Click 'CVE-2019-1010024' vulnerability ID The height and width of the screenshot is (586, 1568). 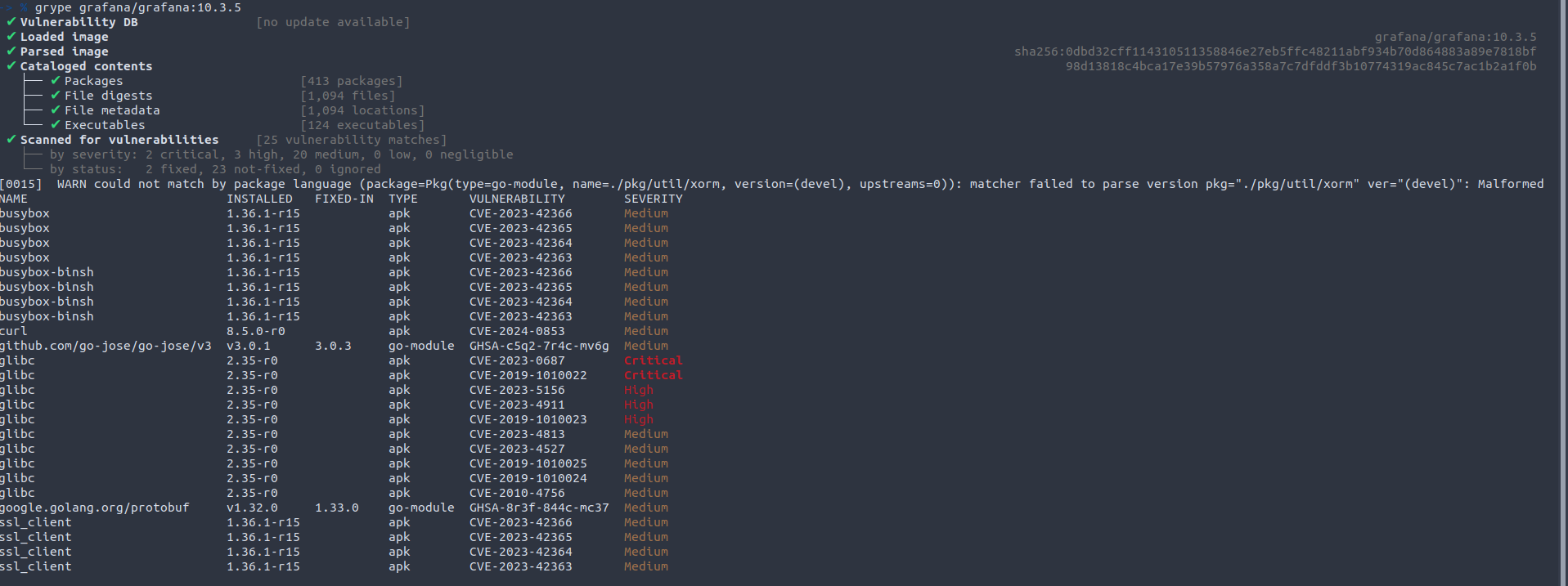tap(528, 478)
